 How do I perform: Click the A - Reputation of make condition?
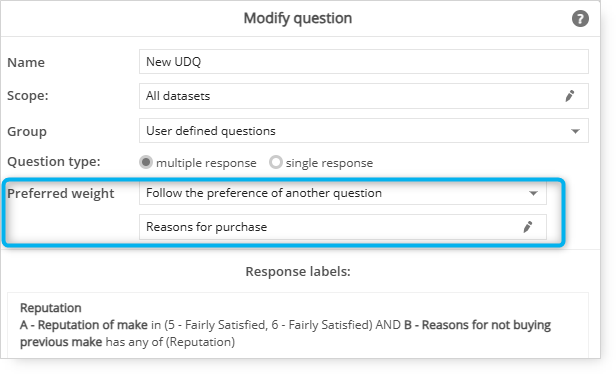[84, 325]
